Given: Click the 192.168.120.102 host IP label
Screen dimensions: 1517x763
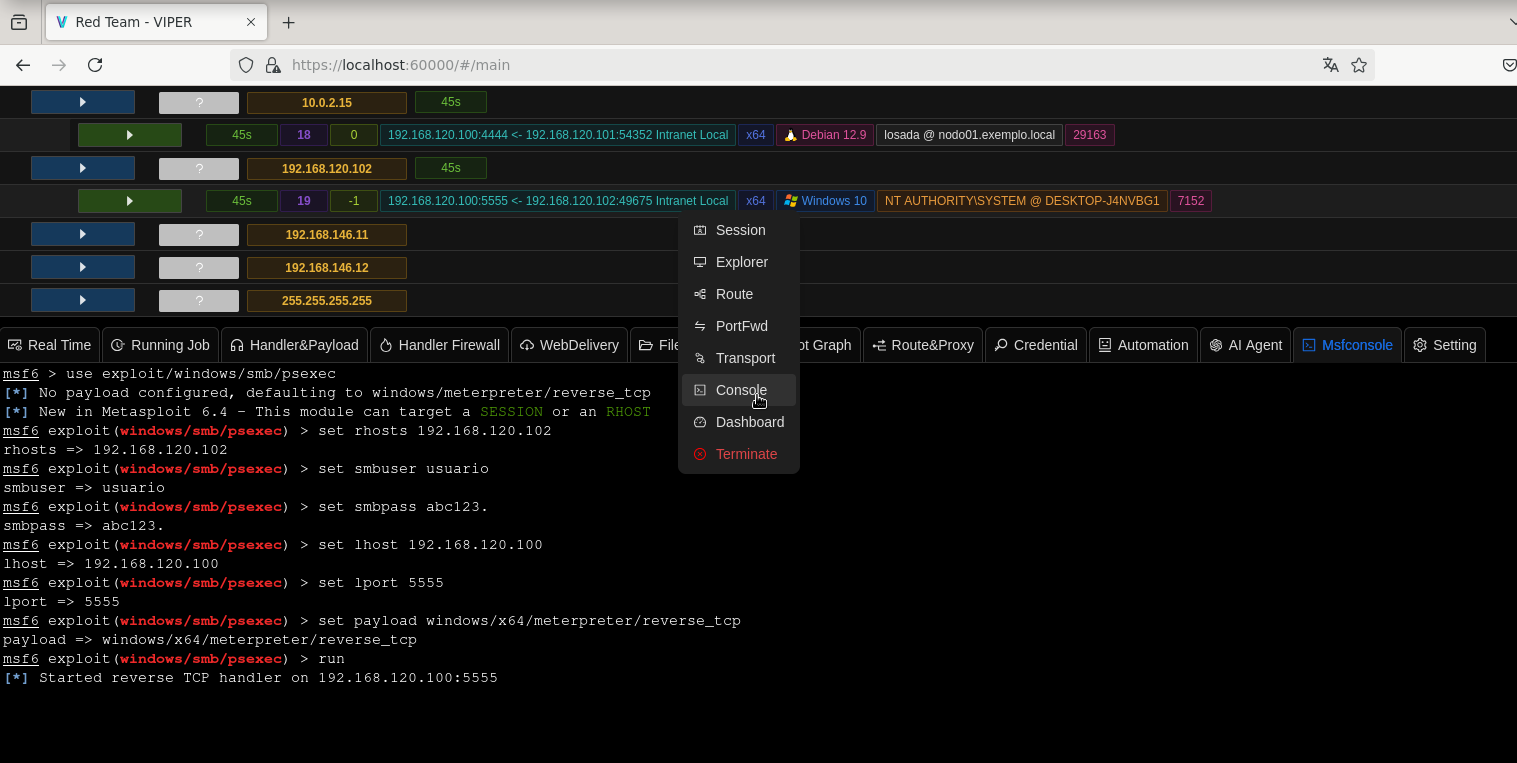Looking at the screenshot, I should [327, 168].
